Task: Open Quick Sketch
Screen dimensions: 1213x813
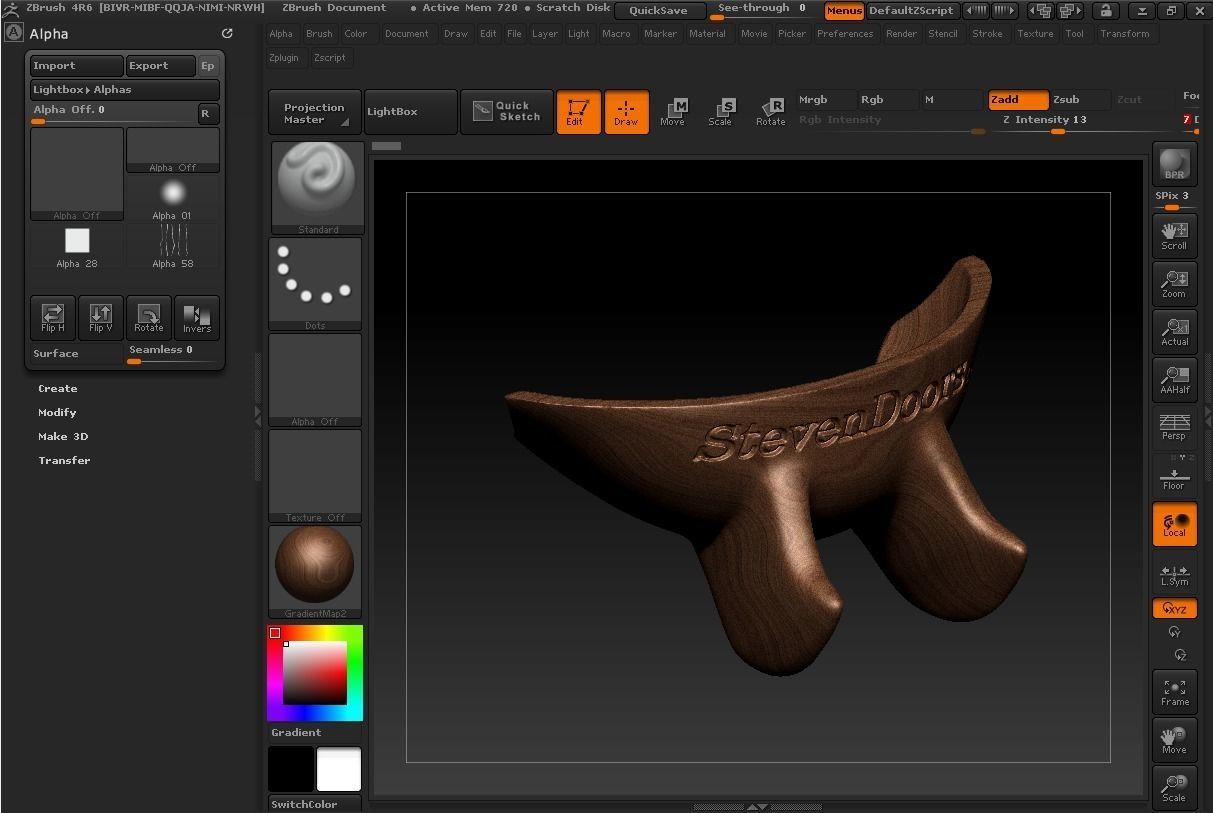Action: coord(507,111)
